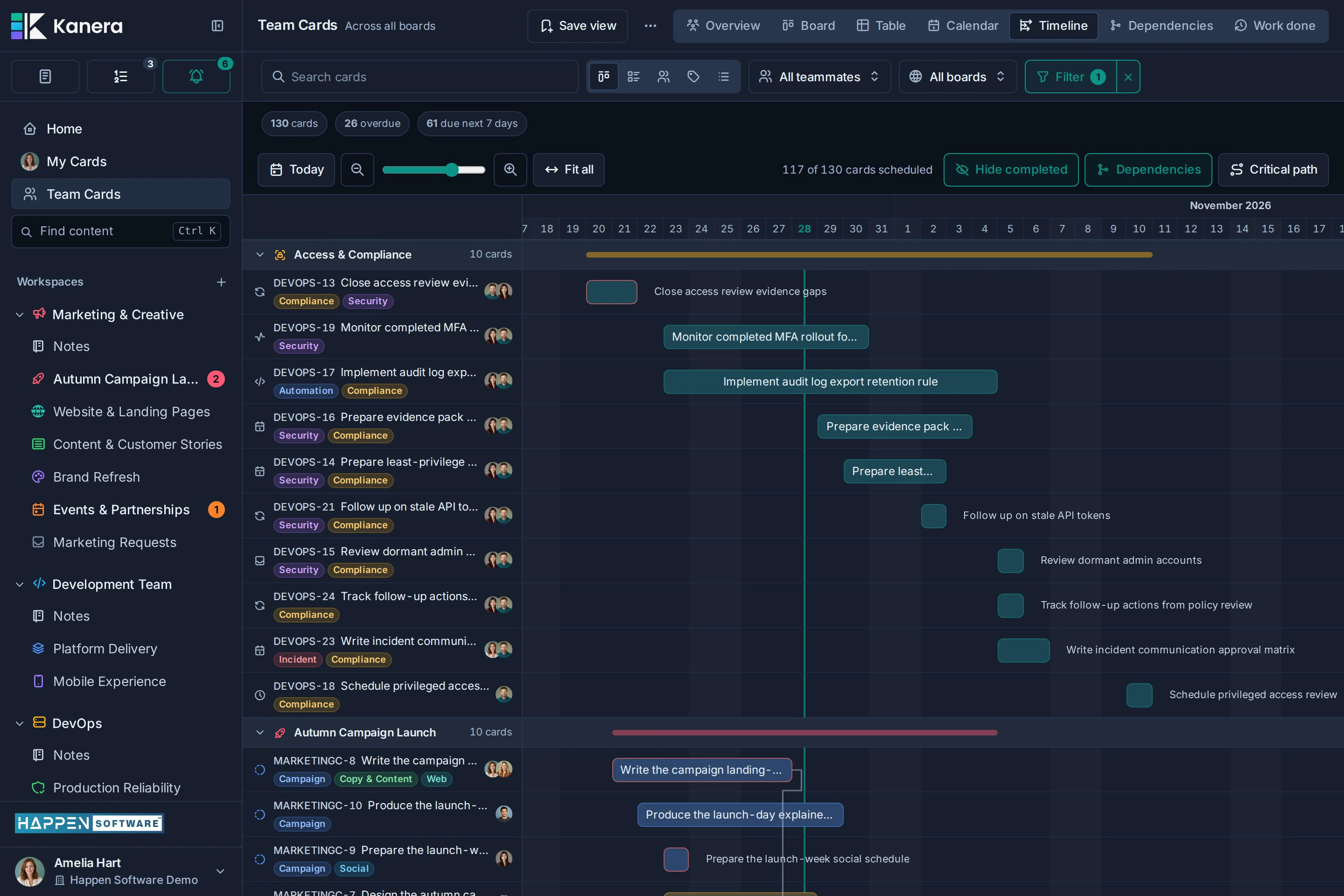The width and height of the screenshot is (1344, 896).
Task: Click the Search cards input field
Action: click(420, 77)
